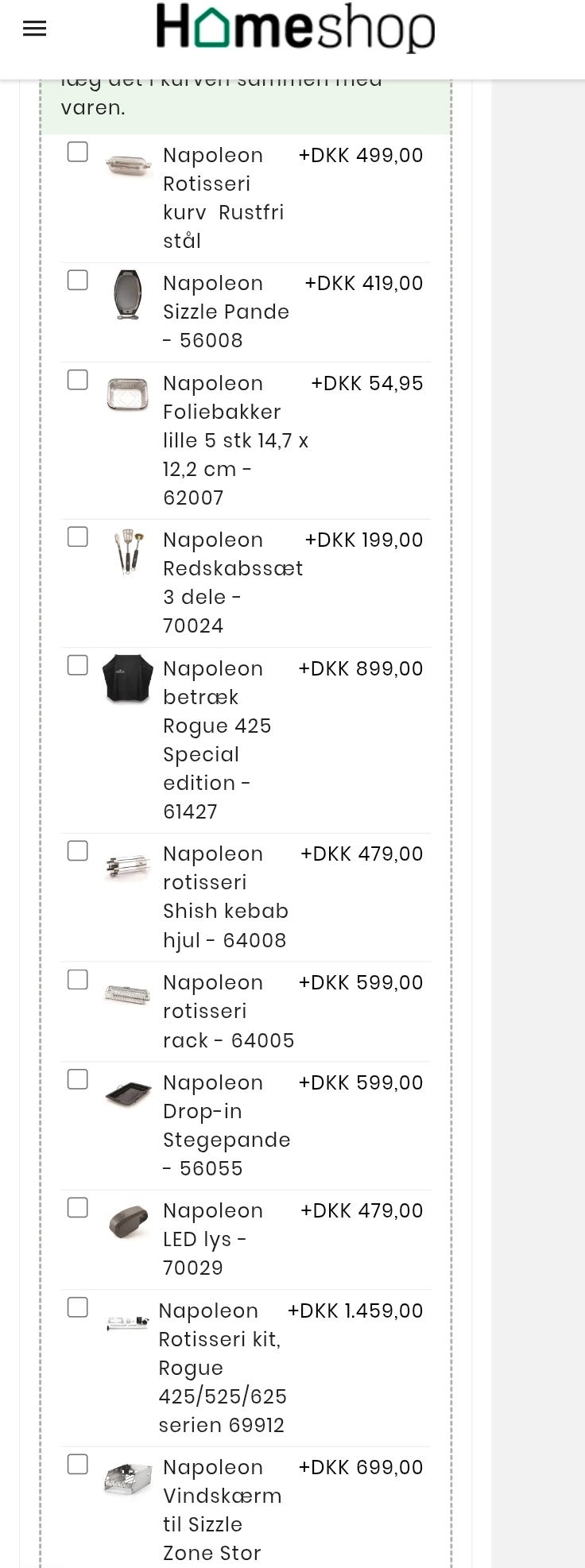This screenshot has width=585, height=1568.
Task: Select the Shish kebab hjul checkbox
Action: [78, 850]
